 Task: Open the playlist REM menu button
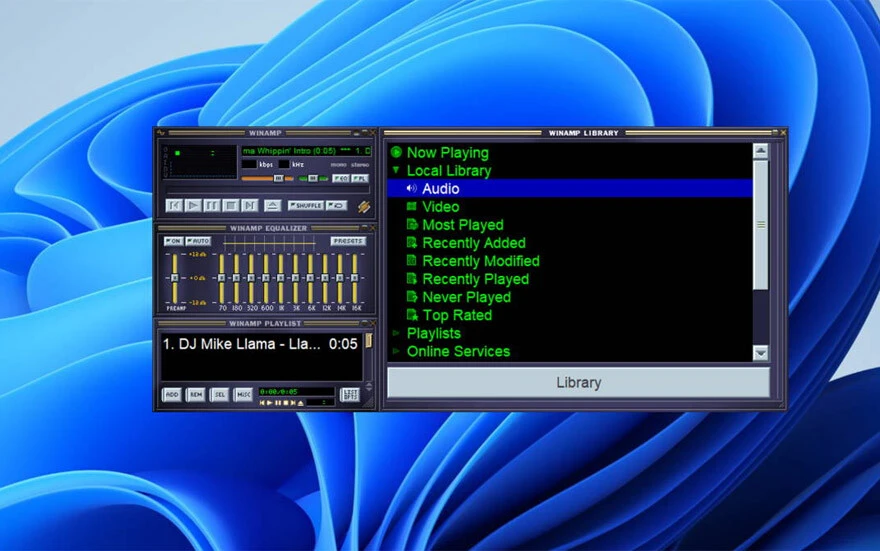coord(195,394)
